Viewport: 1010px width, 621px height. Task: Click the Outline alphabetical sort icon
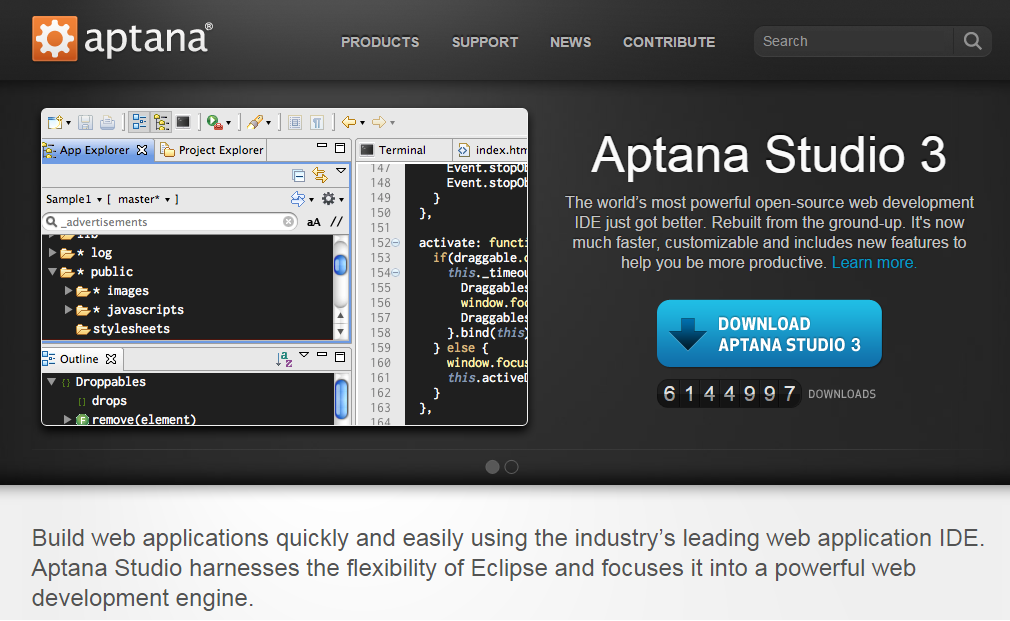284,359
